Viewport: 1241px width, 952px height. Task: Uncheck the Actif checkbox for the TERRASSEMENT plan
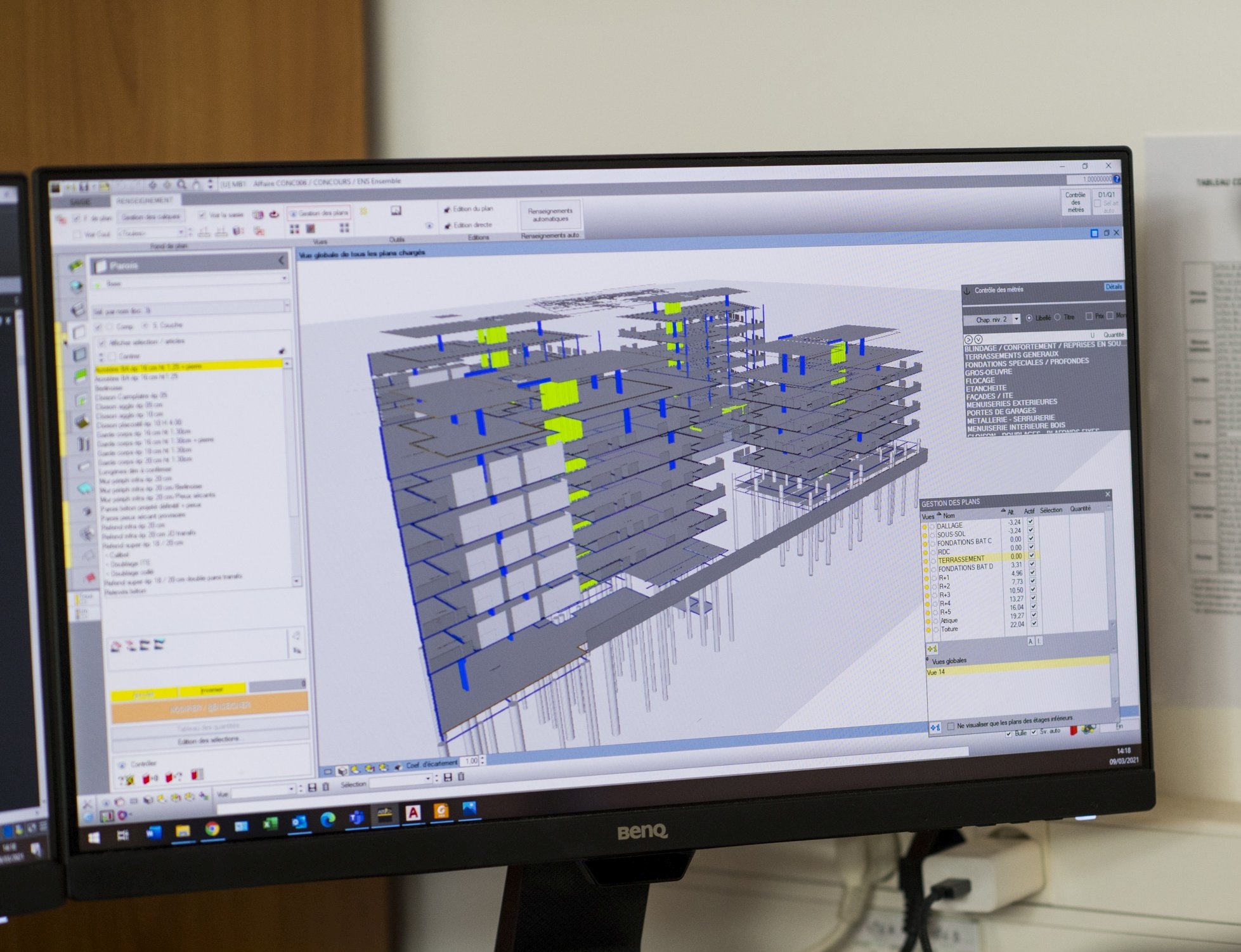1030,555
